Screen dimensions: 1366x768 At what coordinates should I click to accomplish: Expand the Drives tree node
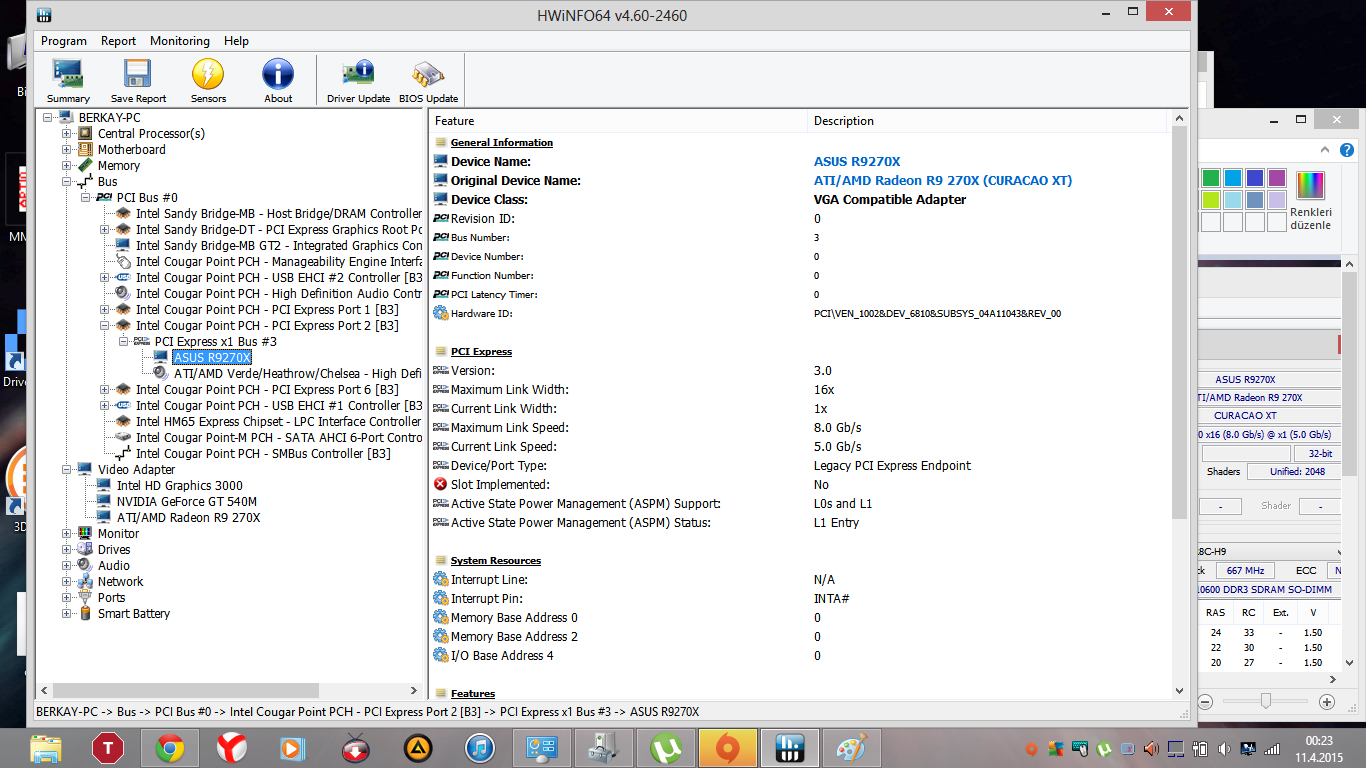pyautogui.click(x=67, y=550)
